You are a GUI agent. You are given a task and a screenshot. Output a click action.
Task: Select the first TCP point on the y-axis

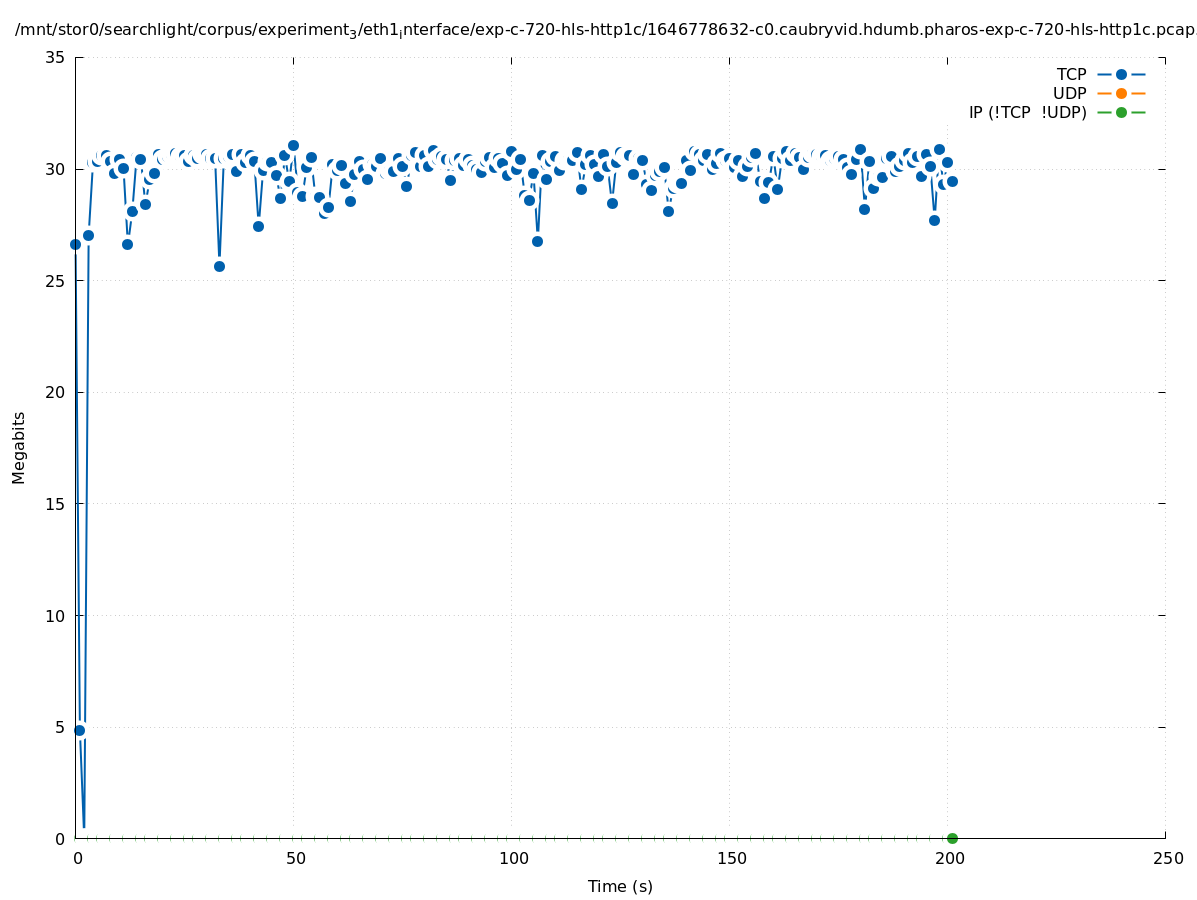(x=75, y=244)
